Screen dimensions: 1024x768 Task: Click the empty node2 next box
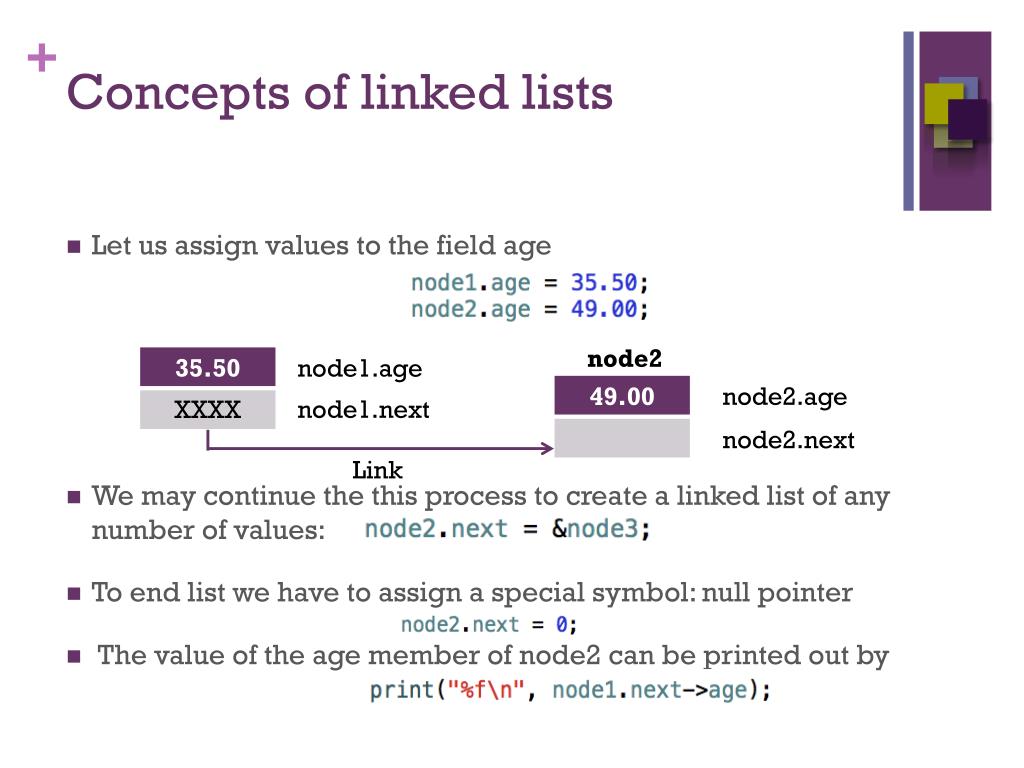pos(622,438)
